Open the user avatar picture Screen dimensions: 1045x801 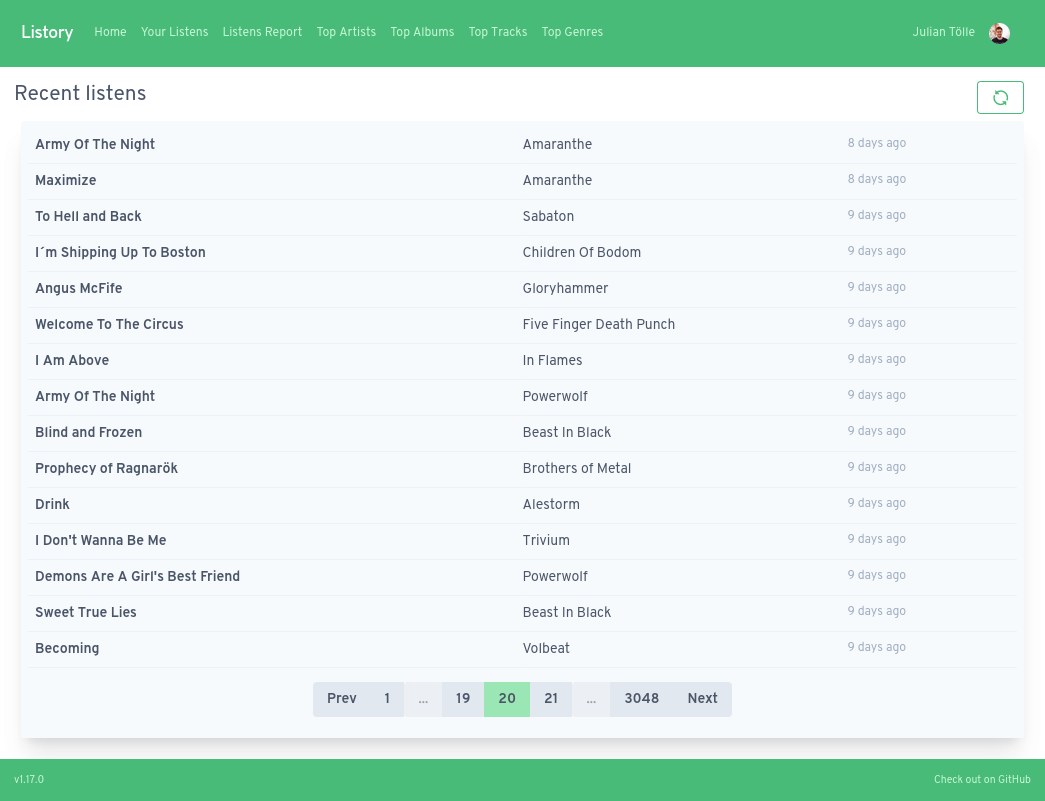pyautogui.click(x=999, y=33)
